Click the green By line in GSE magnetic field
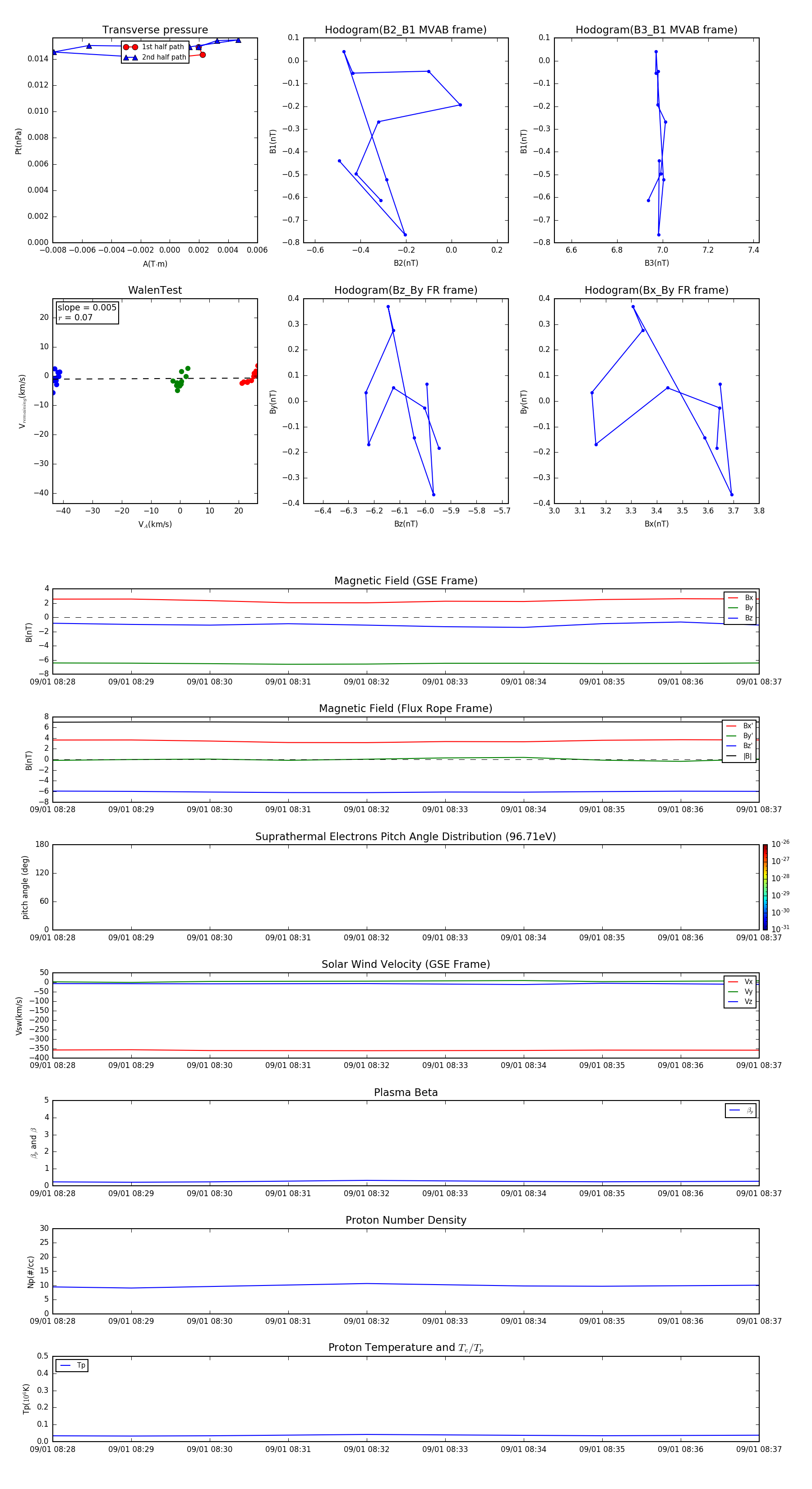 coord(406,664)
